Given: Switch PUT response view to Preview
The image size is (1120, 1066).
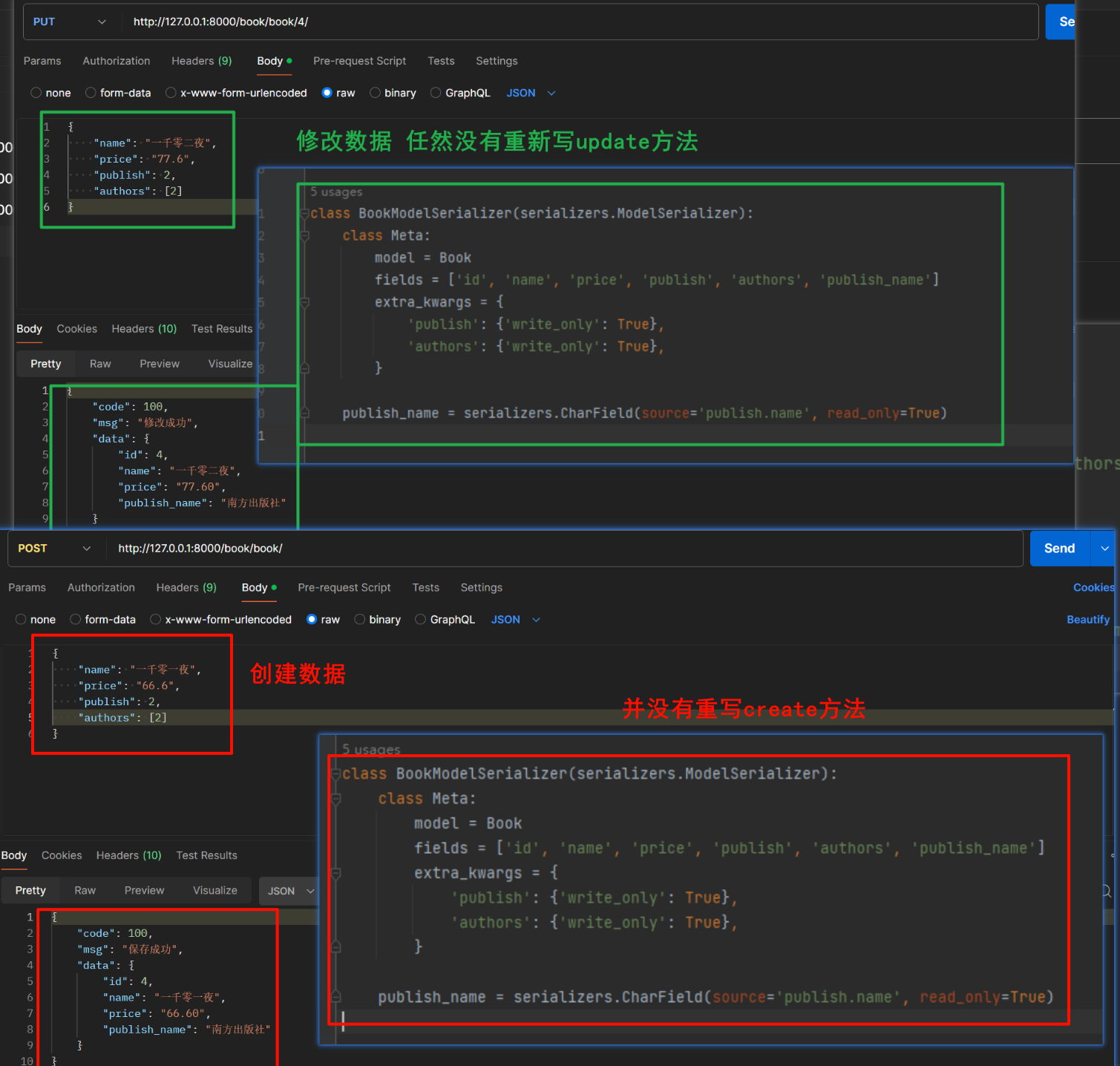Looking at the screenshot, I should (x=160, y=364).
